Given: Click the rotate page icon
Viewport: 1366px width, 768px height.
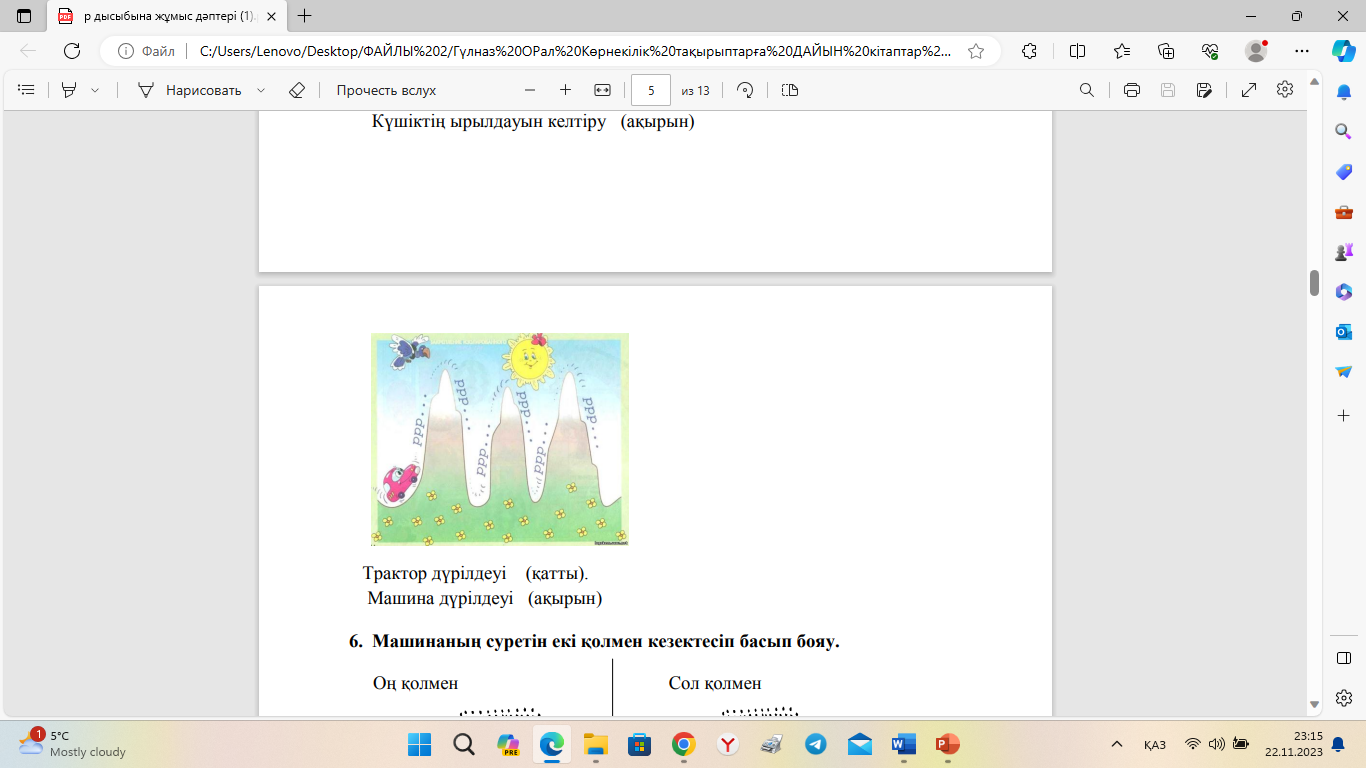Looking at the screenshot, I should click(745, 90).
